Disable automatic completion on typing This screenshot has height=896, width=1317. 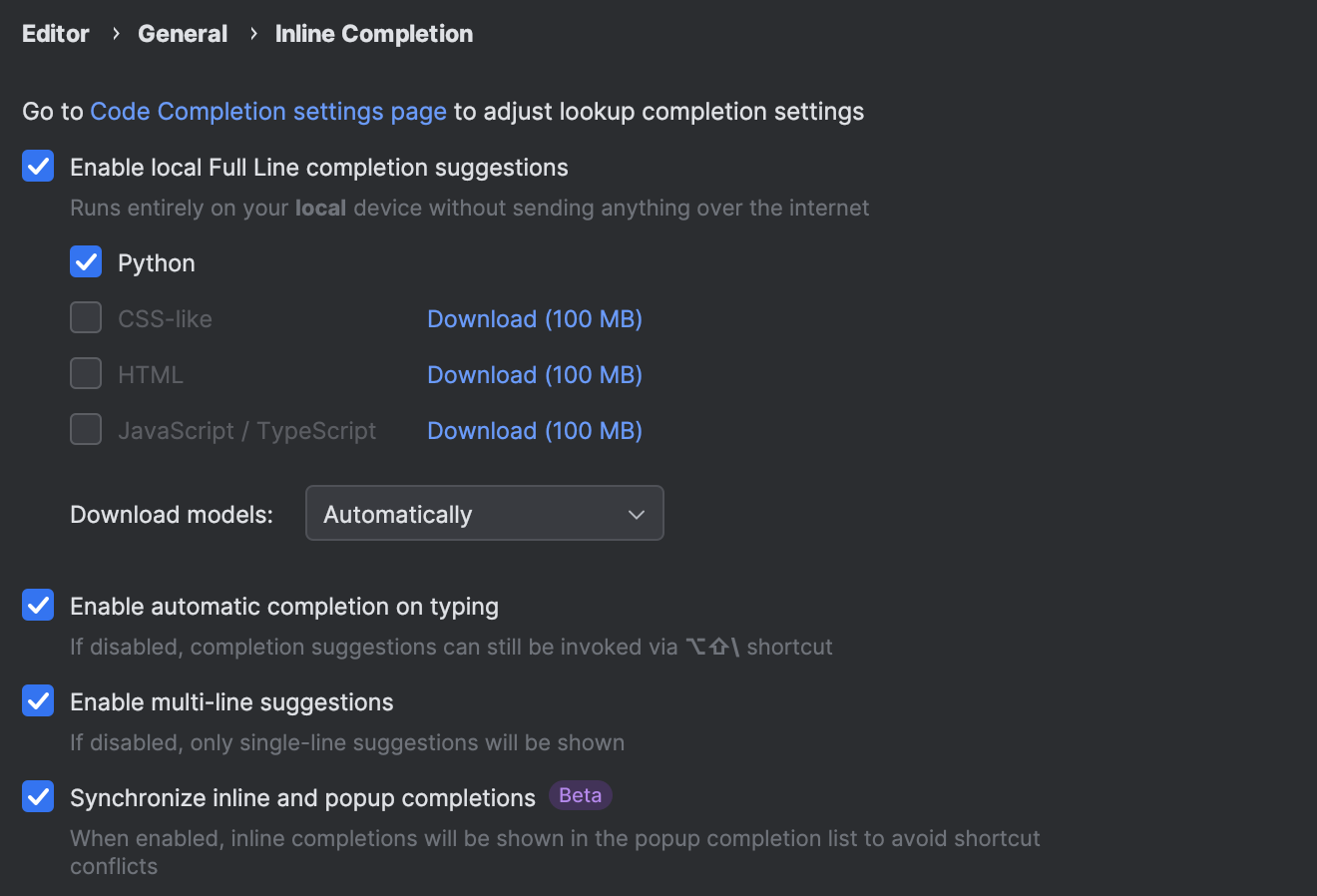pos(37,605)
